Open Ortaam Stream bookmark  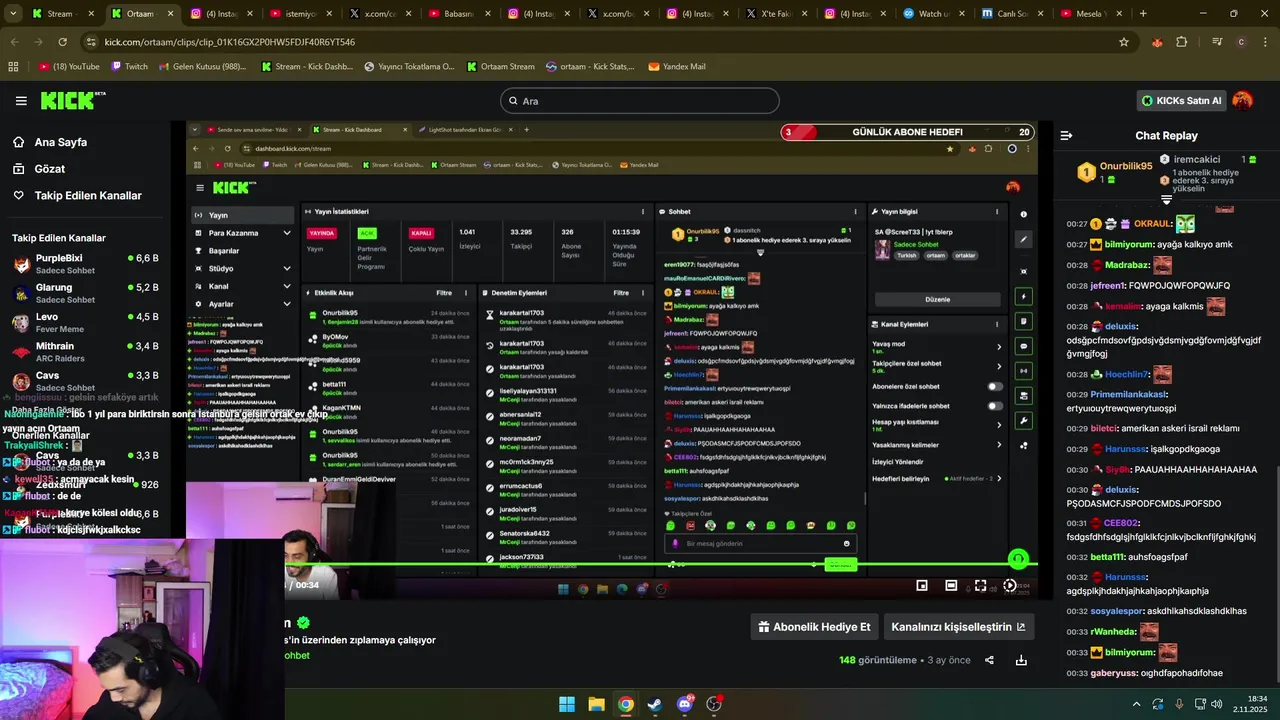coord(500,66)
